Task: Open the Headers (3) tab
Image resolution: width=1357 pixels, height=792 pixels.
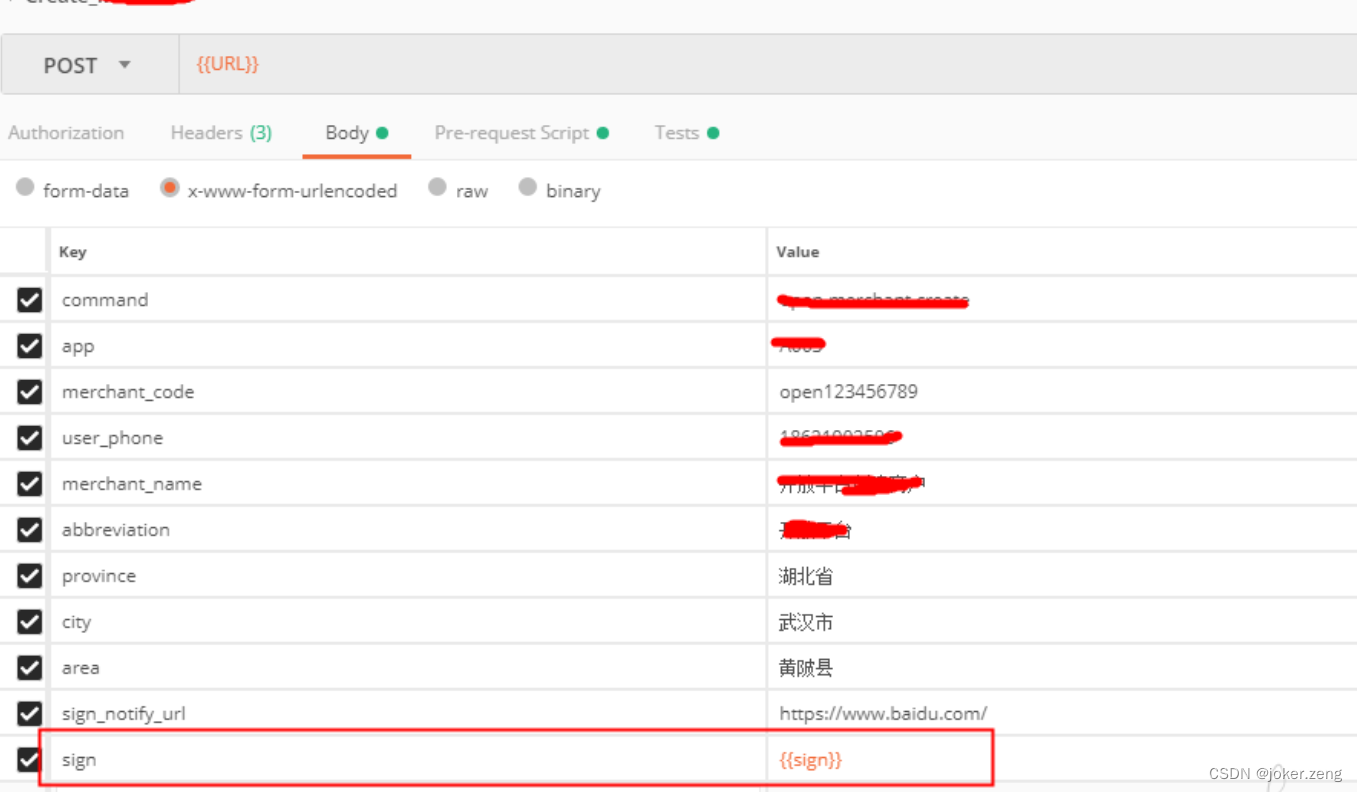Action: click(220, 132)
